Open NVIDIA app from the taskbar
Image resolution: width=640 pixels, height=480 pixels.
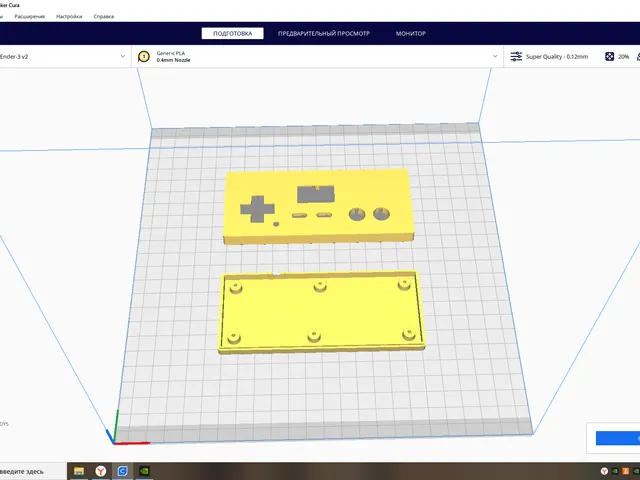coord(144,471)
